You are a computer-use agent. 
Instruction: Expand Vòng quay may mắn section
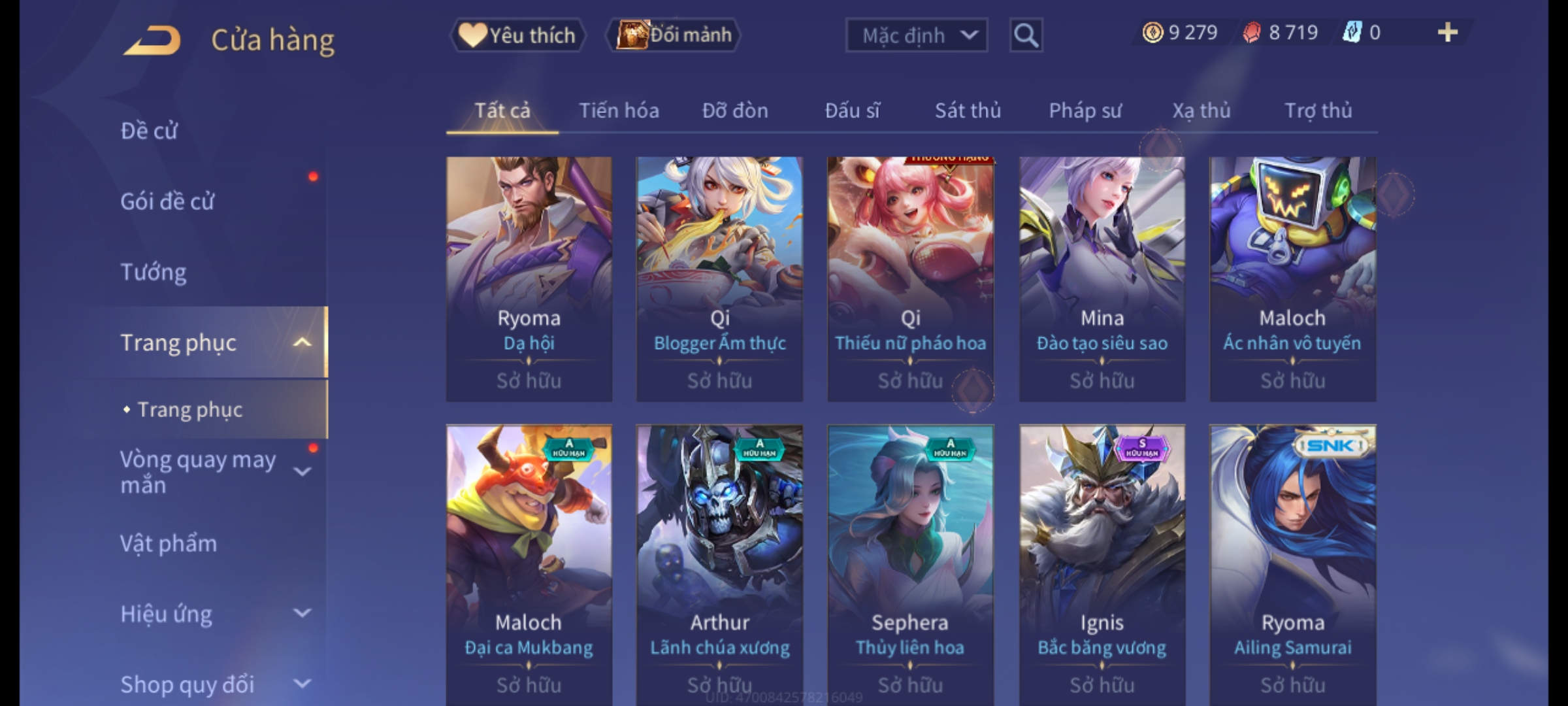tap(302, 471)
